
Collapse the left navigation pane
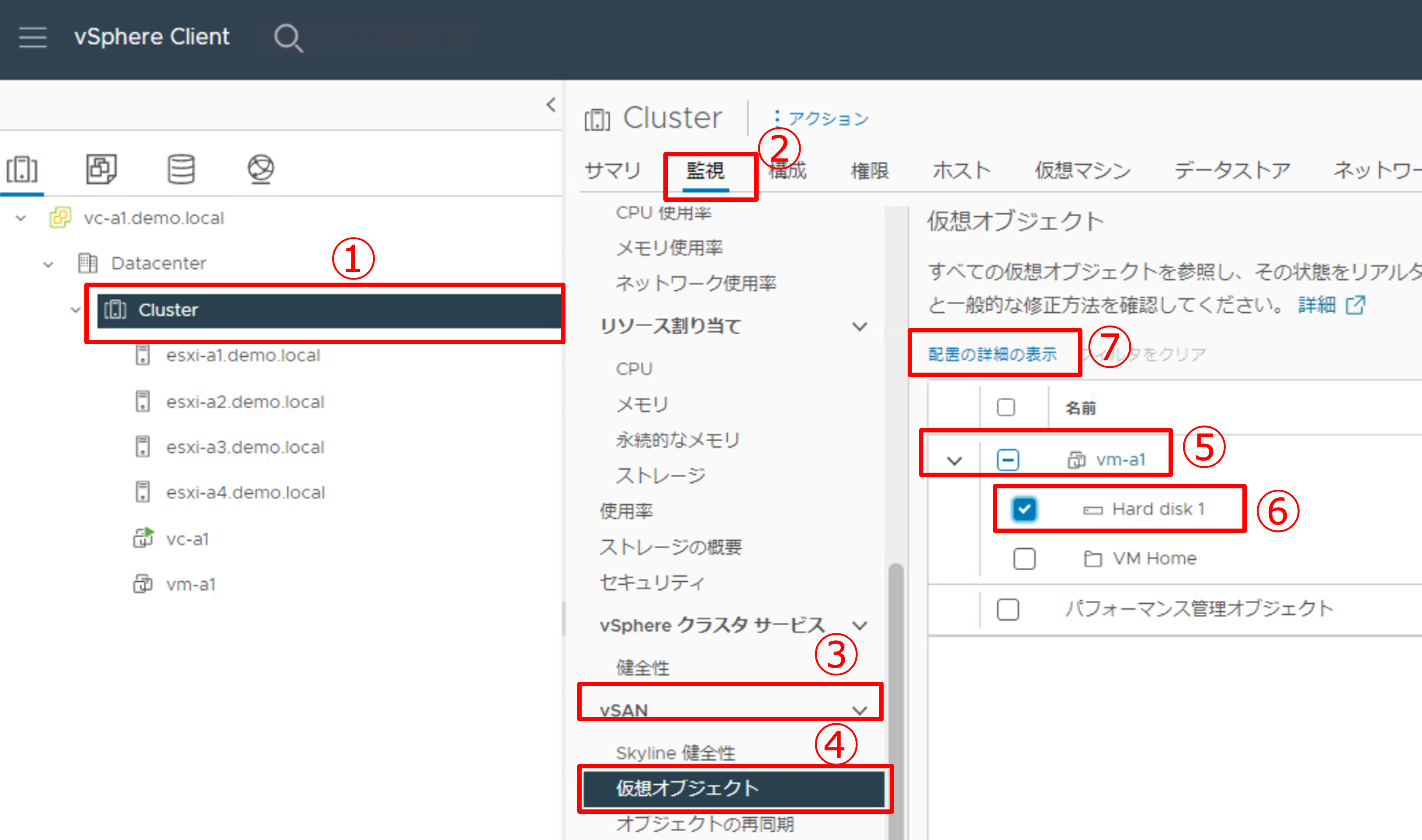(x=551, y=105)
